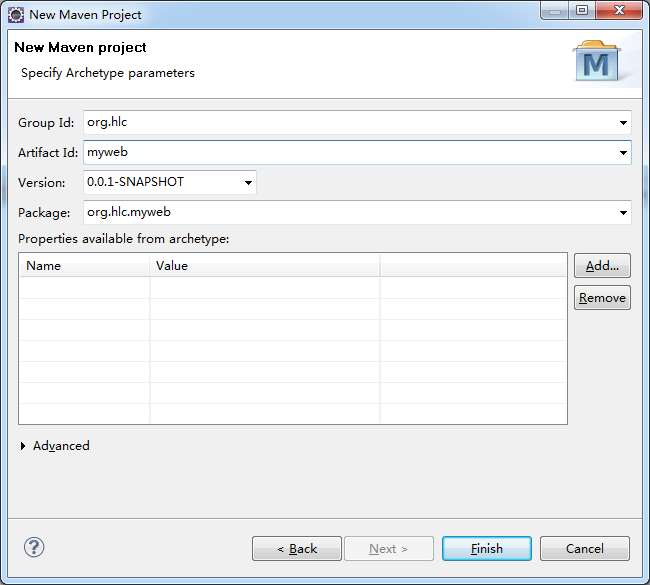650x585 pixels.
Task: Close the dialog with the X button
Action: [619, 11]
